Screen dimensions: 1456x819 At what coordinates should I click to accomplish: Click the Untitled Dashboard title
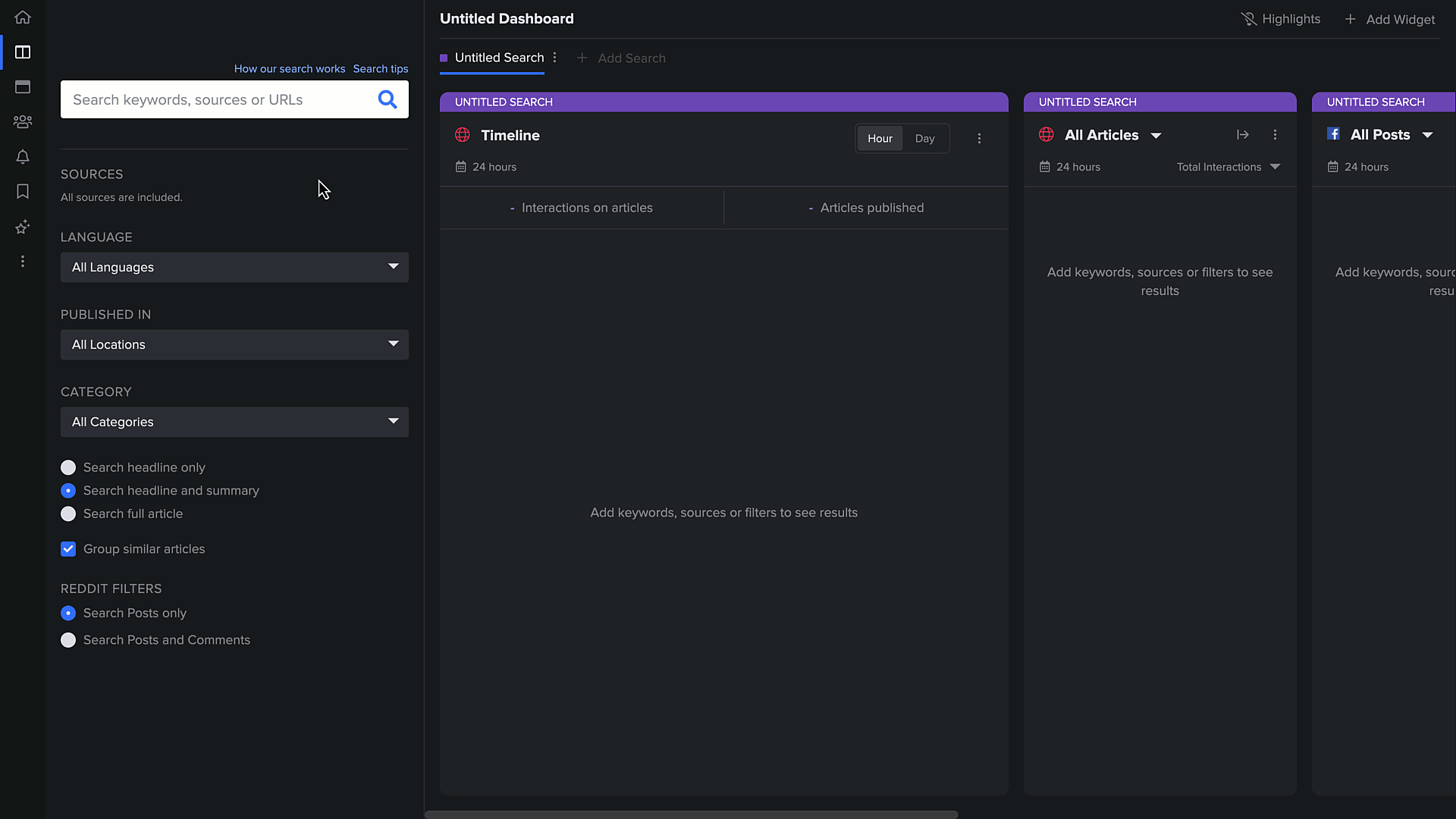click(x=507, y=19)
